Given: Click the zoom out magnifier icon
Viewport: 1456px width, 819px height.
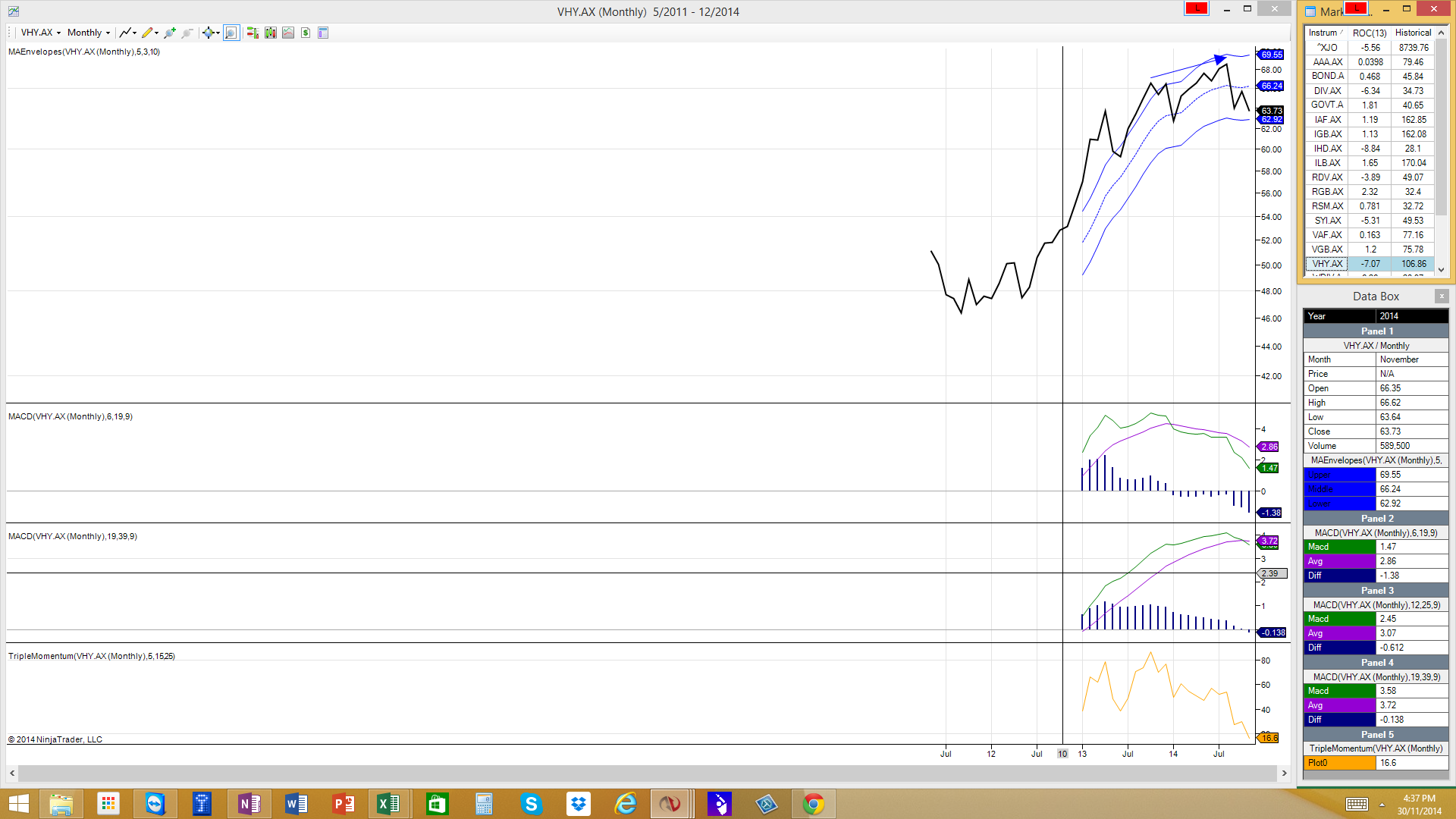Looking at the screenshot, I should [x=187, y=33].
